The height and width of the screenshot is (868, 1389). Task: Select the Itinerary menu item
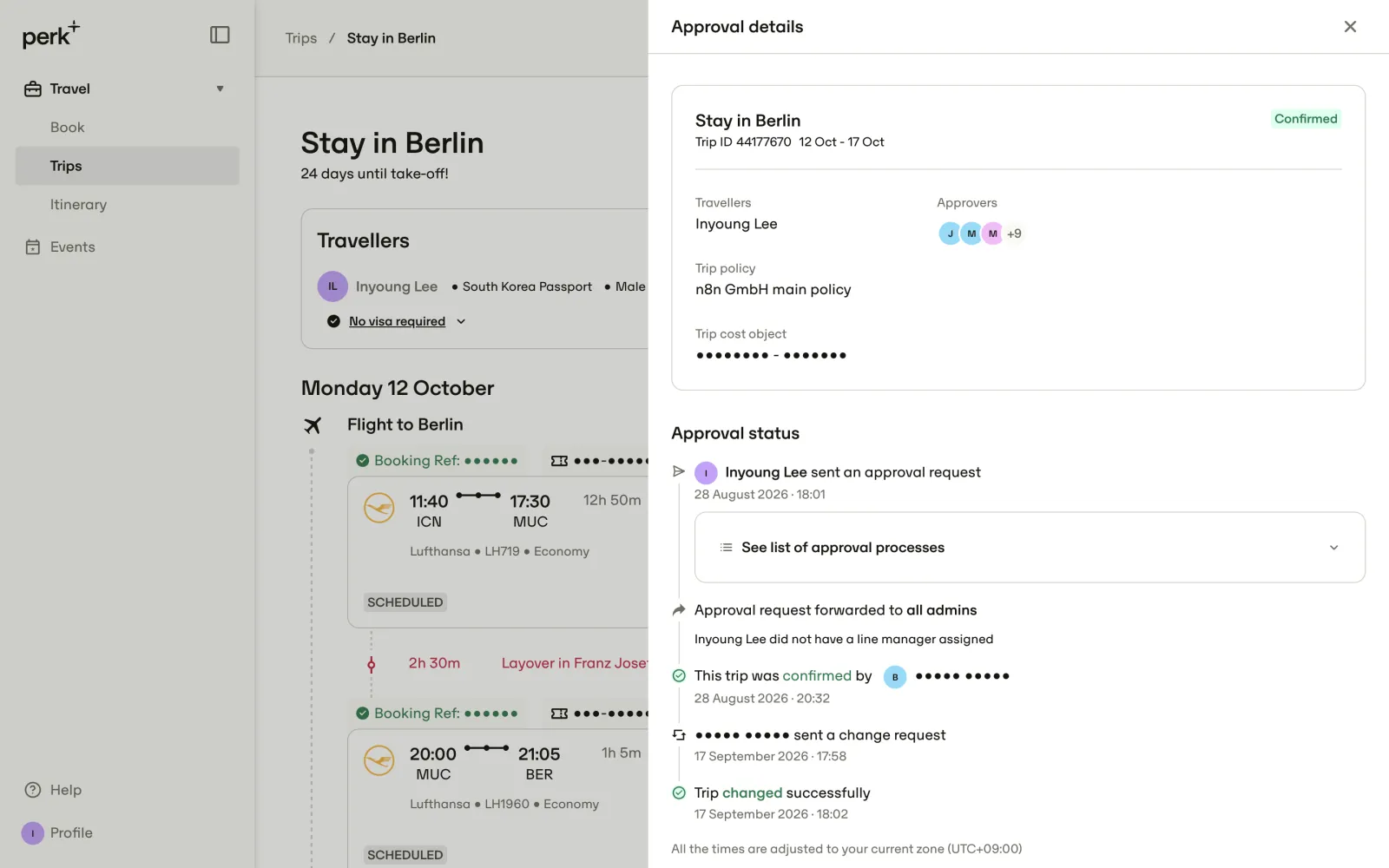click(78, 205)
